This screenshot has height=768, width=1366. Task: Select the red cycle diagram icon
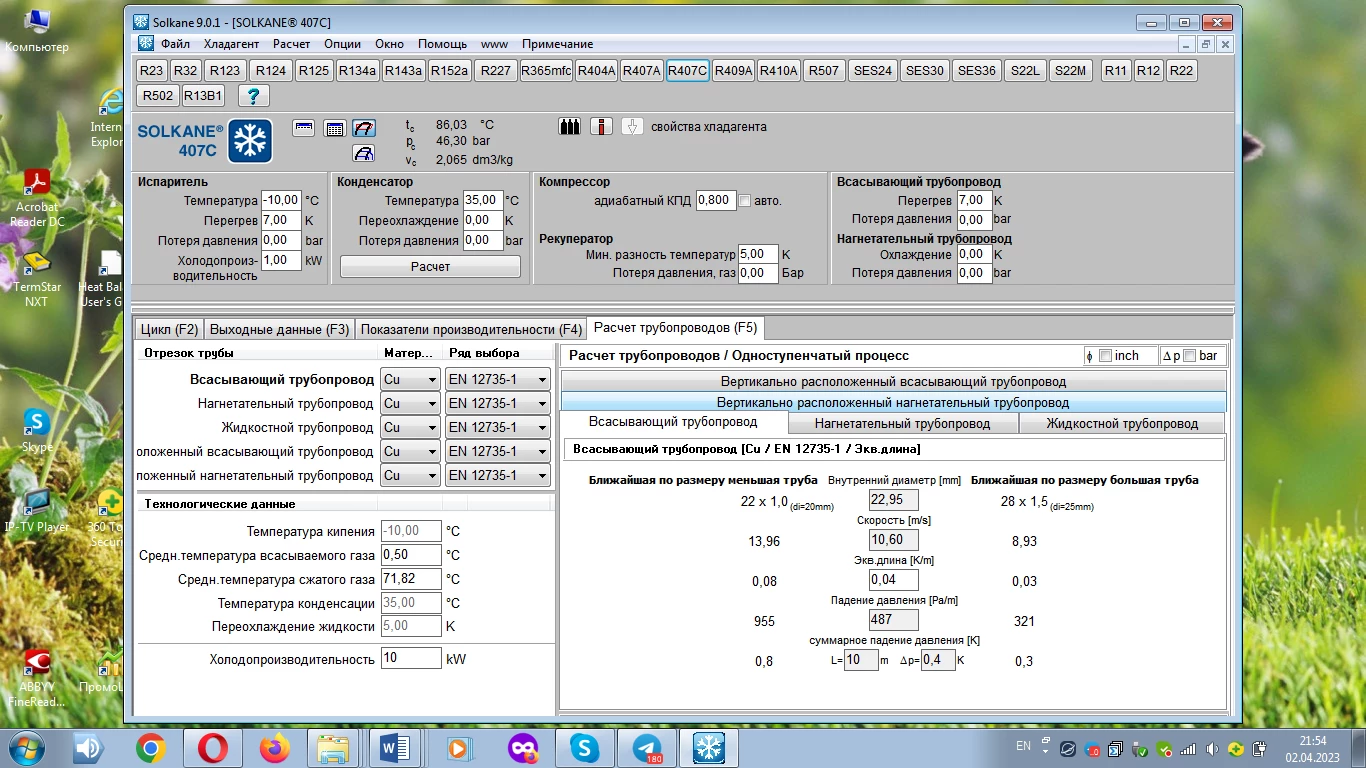pos(364,128)
